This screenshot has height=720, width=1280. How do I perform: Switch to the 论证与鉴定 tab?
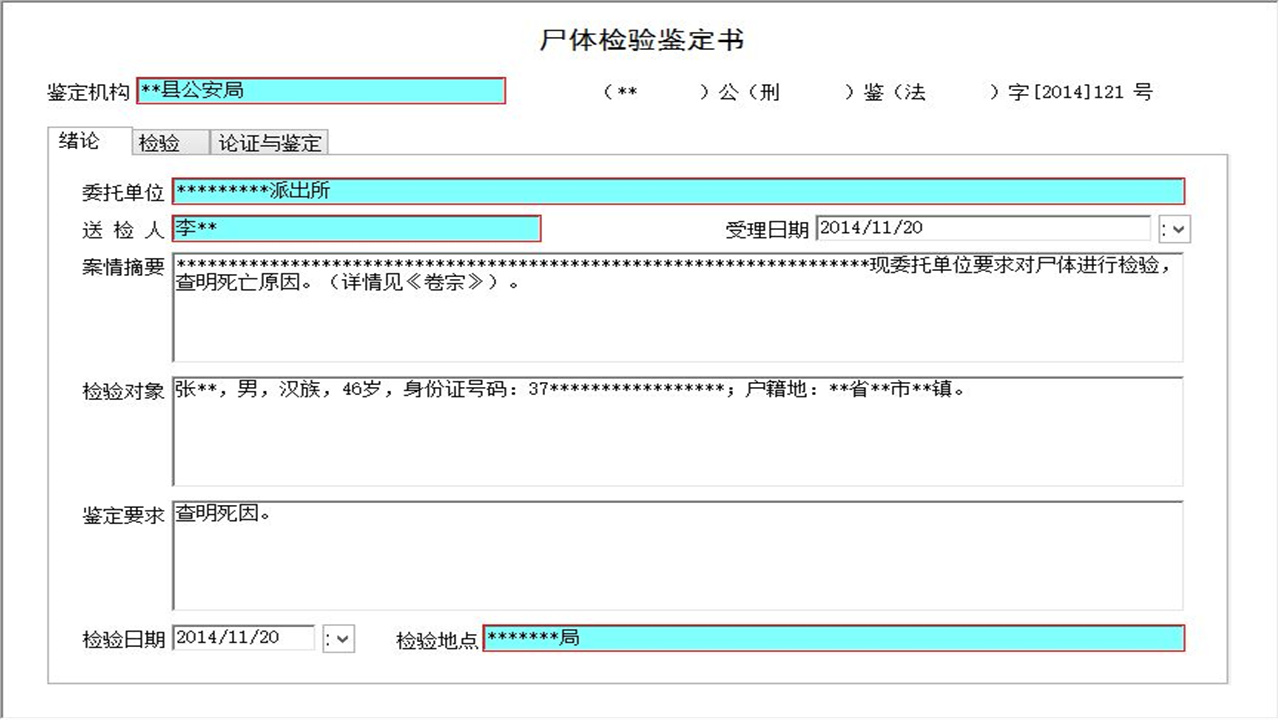[x=271, y=142]
